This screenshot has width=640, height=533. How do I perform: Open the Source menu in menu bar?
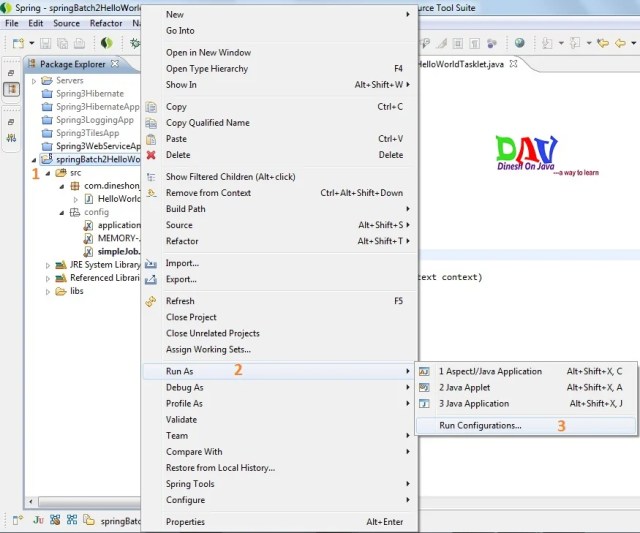click(x=66, y=23)
